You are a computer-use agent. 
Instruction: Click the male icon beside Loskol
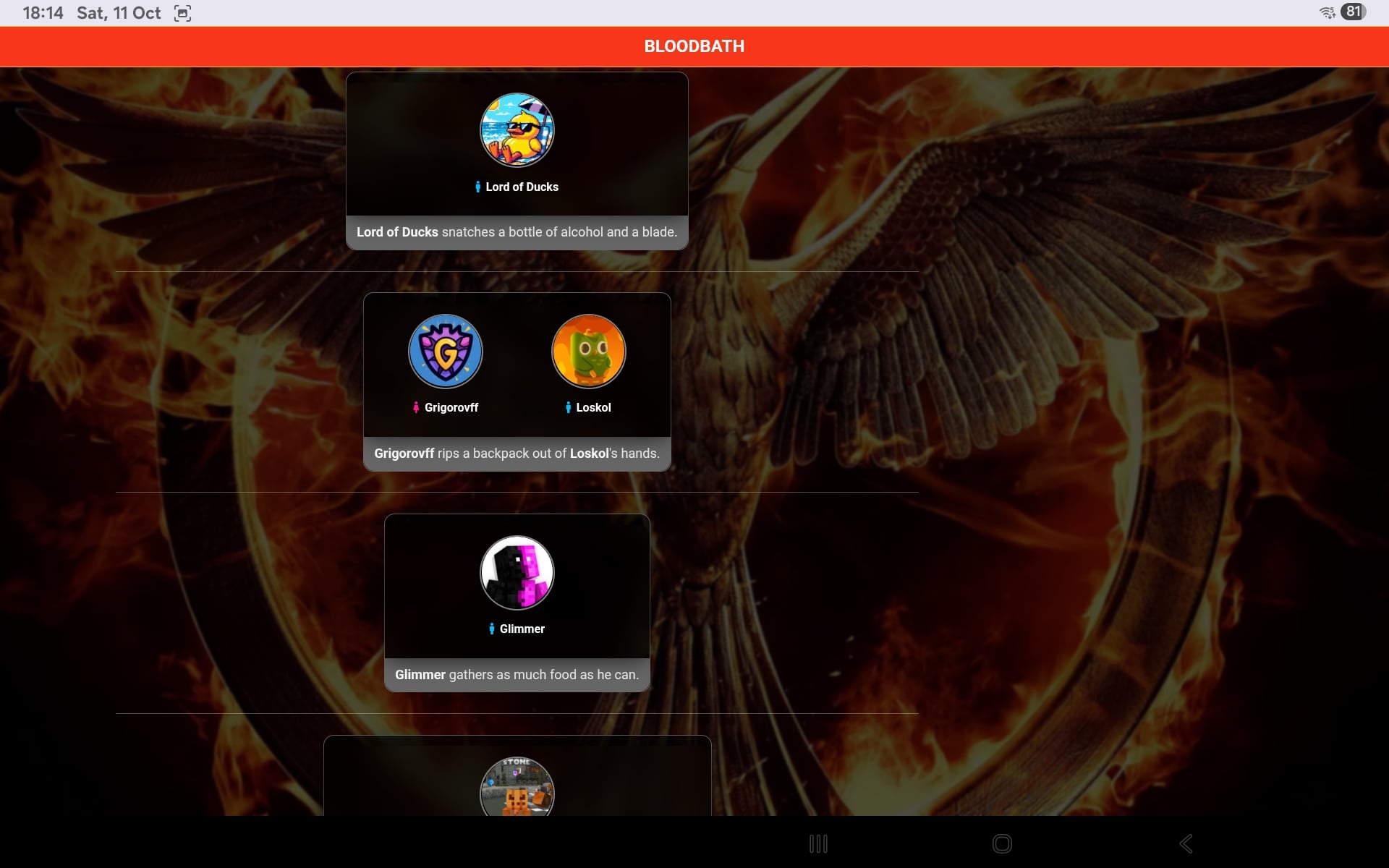coord(568,408)
